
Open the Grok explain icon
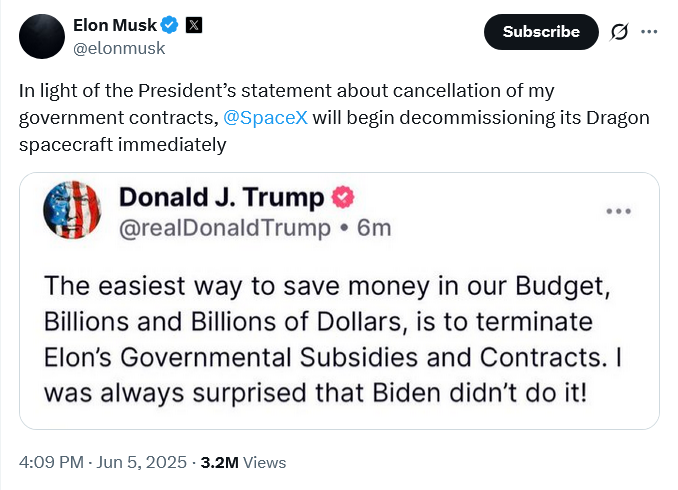(x=619, y=32)
